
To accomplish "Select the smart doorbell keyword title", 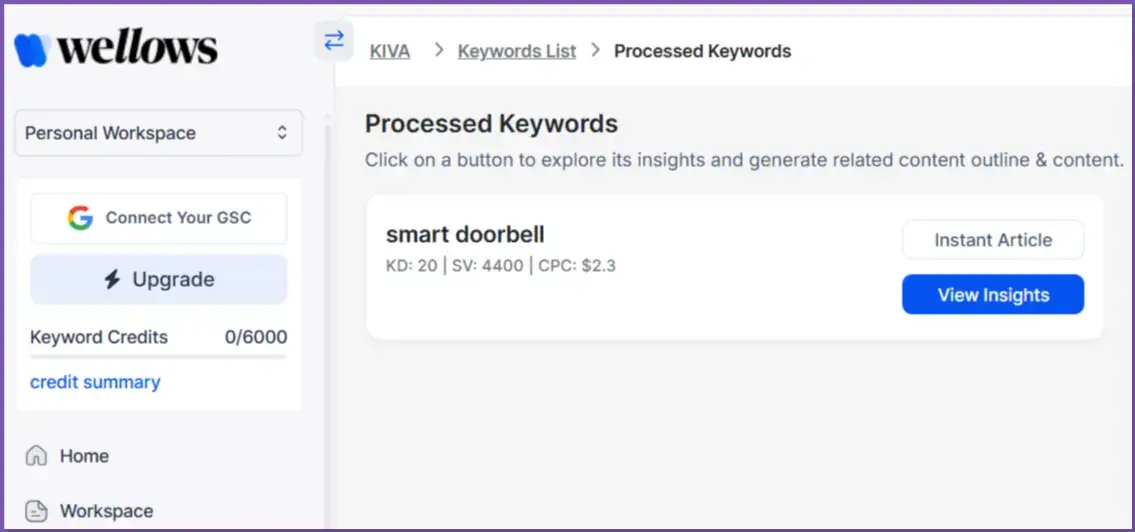I will click(x=465, y=235).
